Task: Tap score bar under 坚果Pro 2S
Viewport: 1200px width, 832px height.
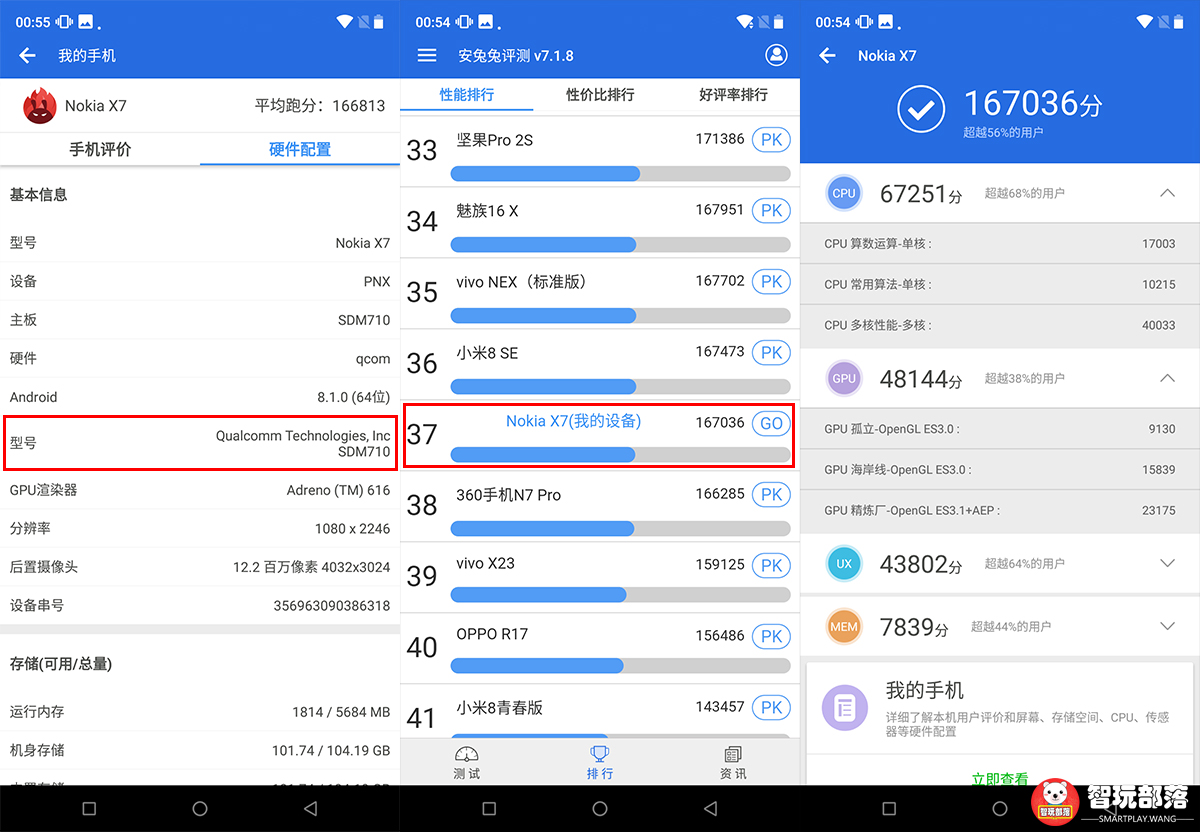Action: click(620, 174)
